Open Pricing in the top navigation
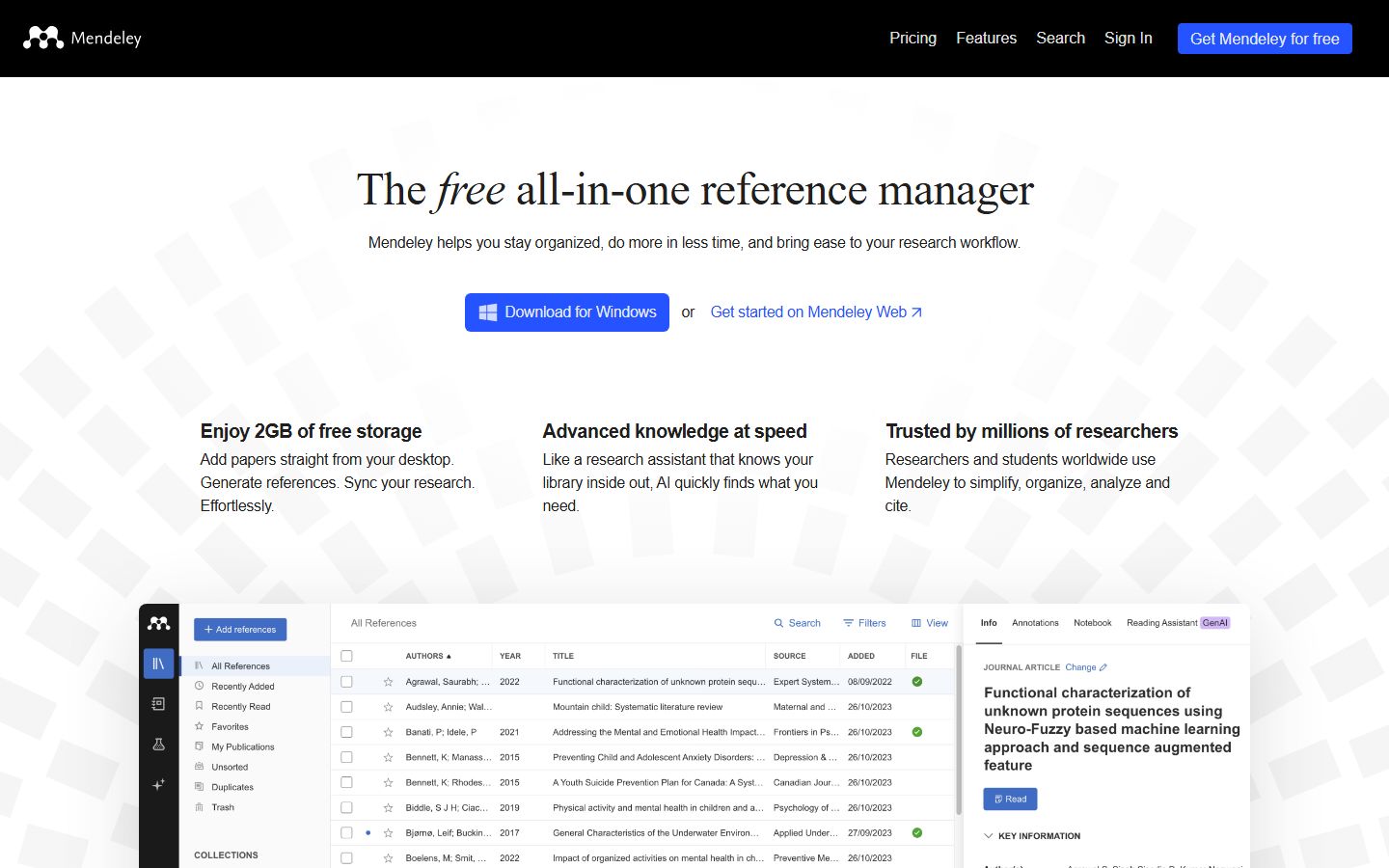 [912, 39]
